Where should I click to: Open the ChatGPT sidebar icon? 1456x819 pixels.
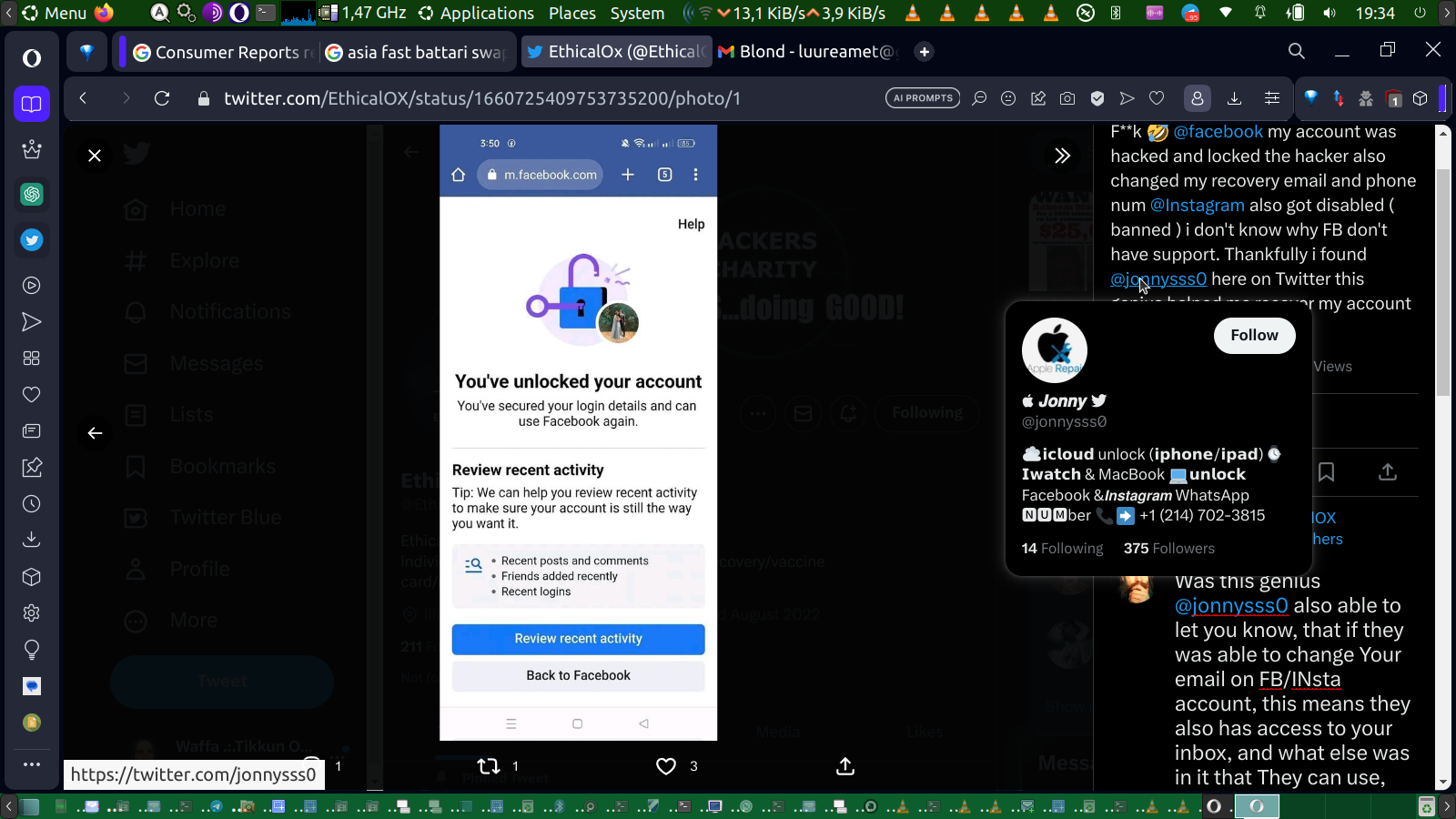tap(32, 195)
